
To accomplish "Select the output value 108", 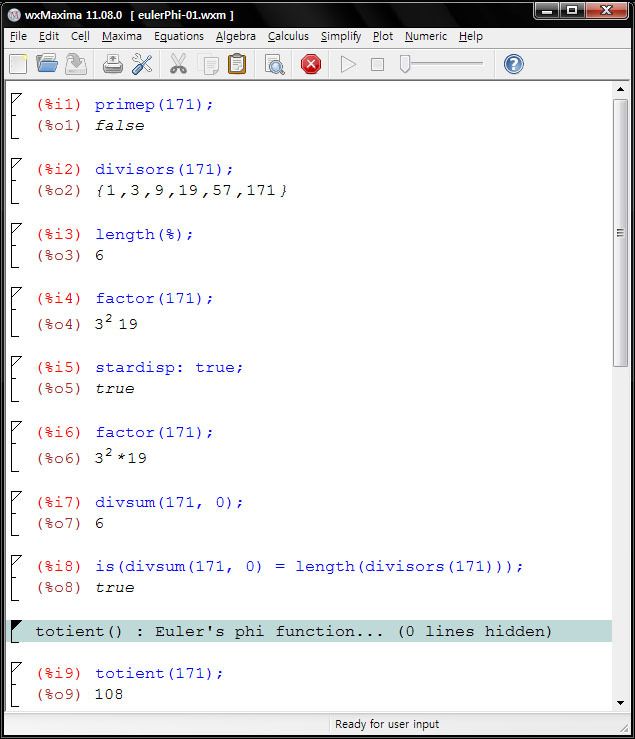I will 109,694.
